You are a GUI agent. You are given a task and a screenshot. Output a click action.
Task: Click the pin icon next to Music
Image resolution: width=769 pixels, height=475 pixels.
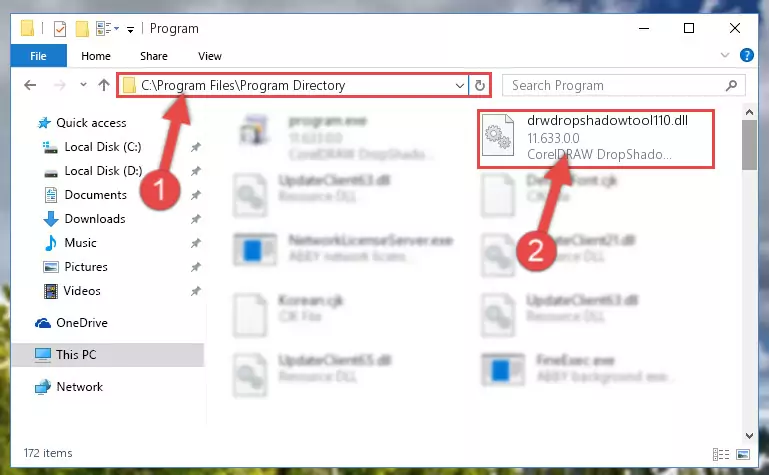click(x=195, y=243)
